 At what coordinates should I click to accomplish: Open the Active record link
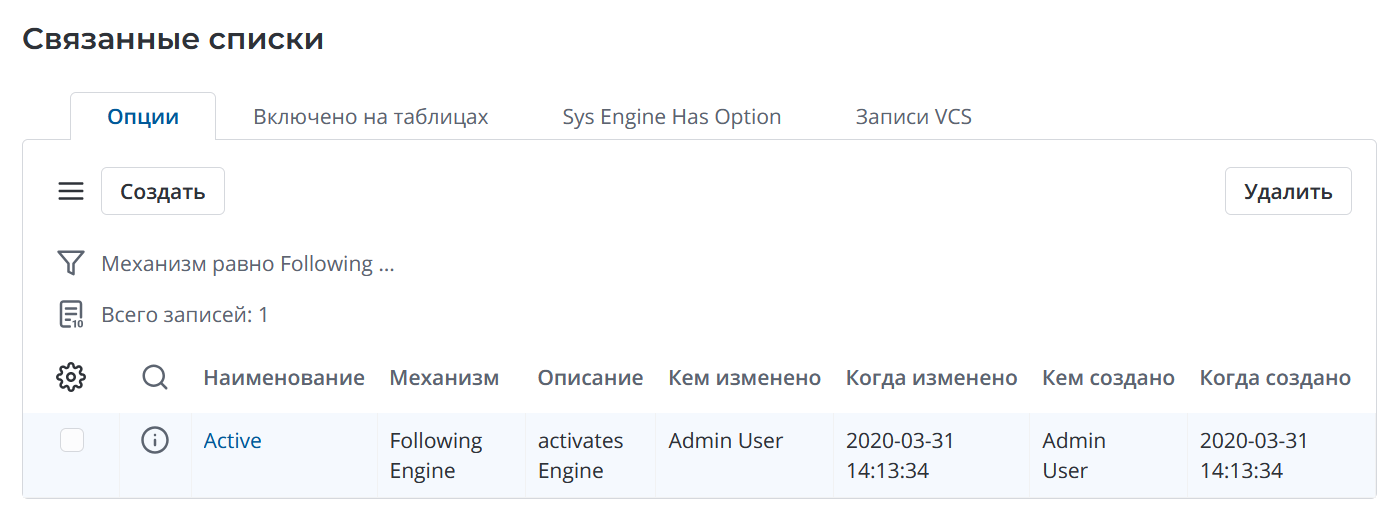(232, 441)
